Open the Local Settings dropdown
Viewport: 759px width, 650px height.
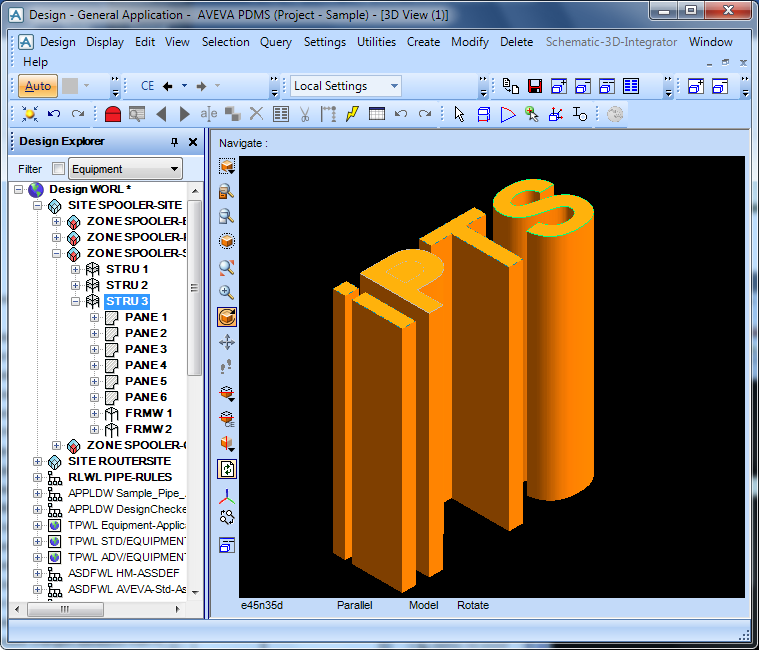point(346,86)
